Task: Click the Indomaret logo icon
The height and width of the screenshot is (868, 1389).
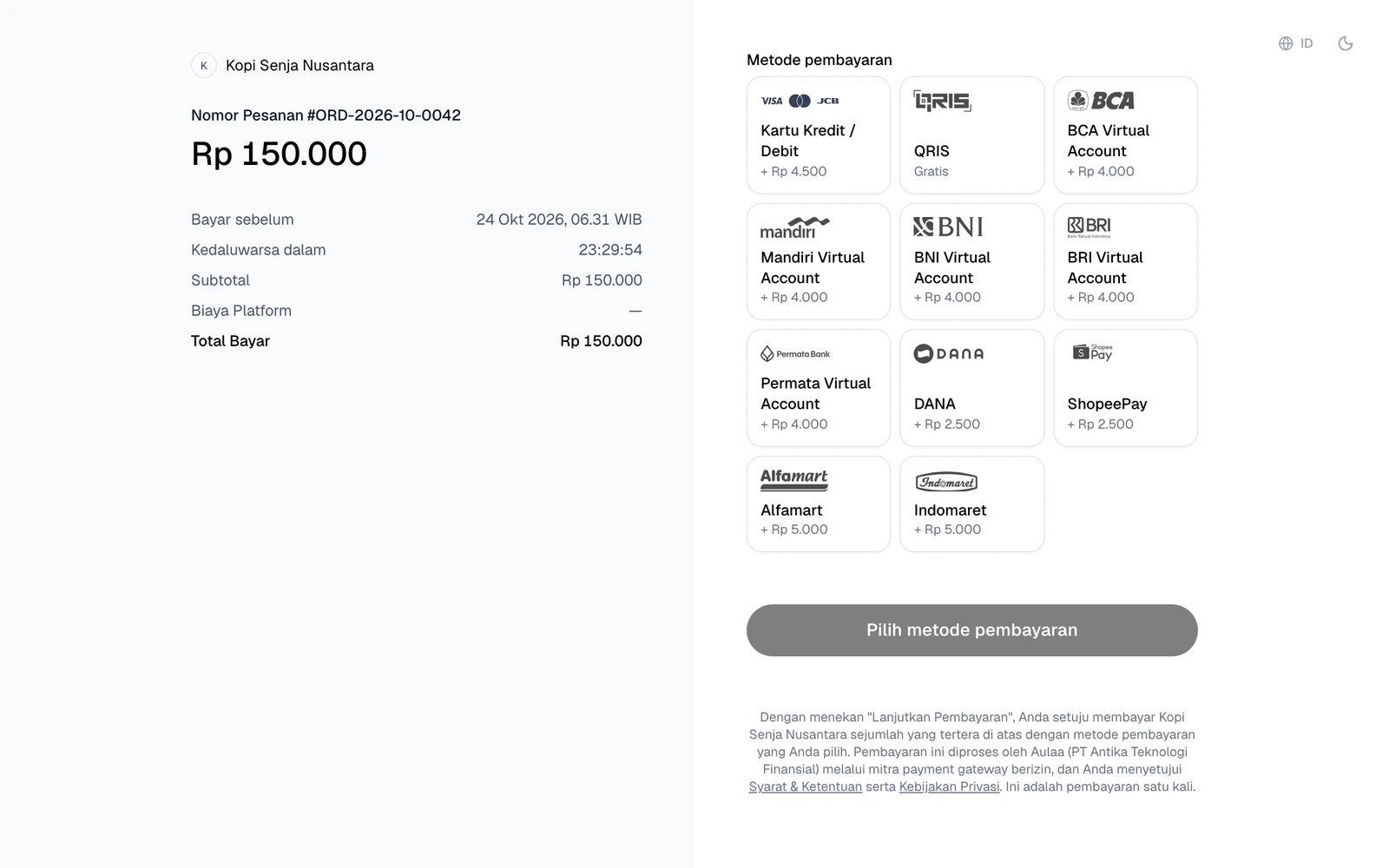Action: coord(947,483)
